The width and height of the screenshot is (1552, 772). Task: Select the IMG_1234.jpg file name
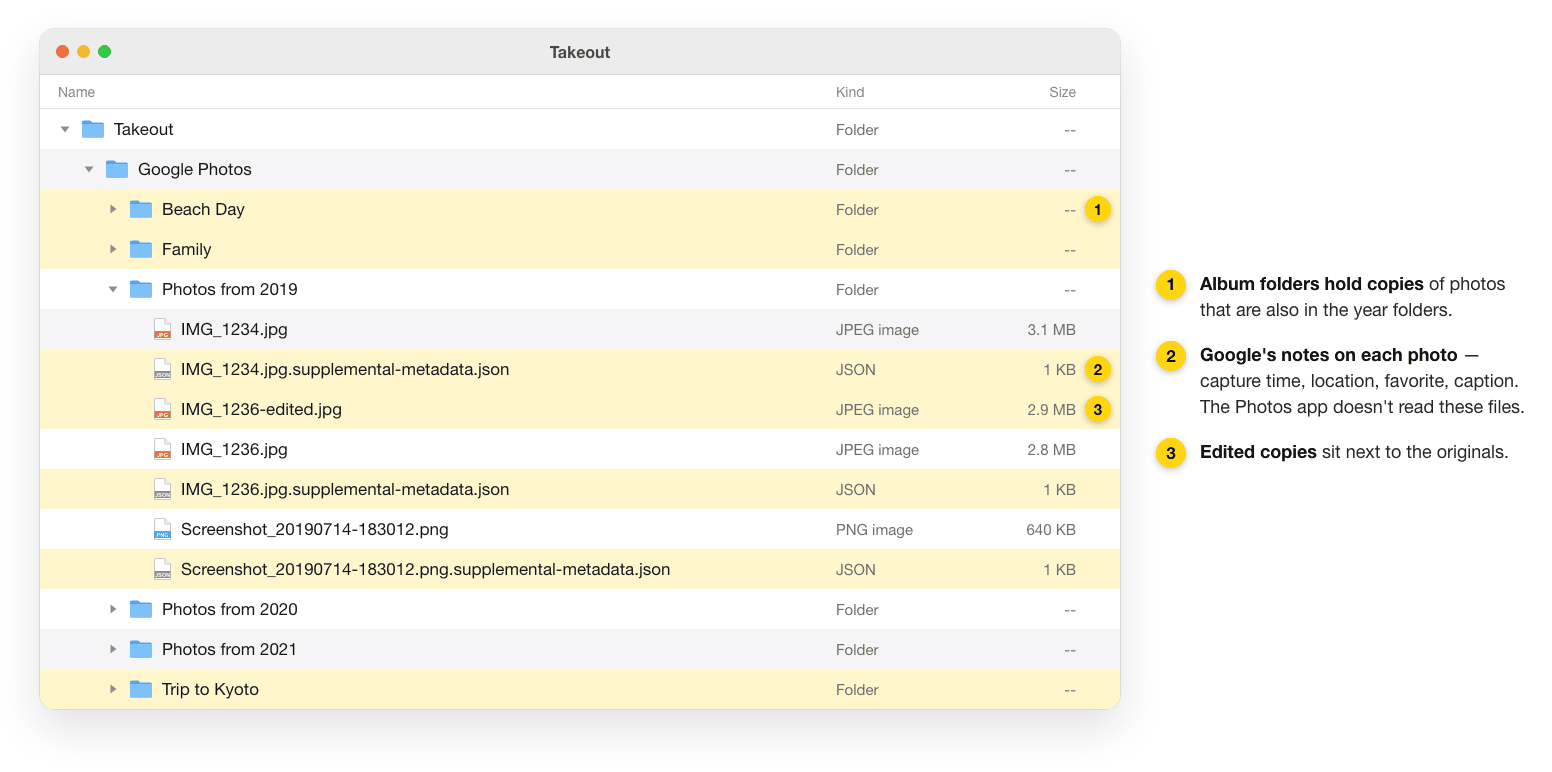[x=234, y=329]
